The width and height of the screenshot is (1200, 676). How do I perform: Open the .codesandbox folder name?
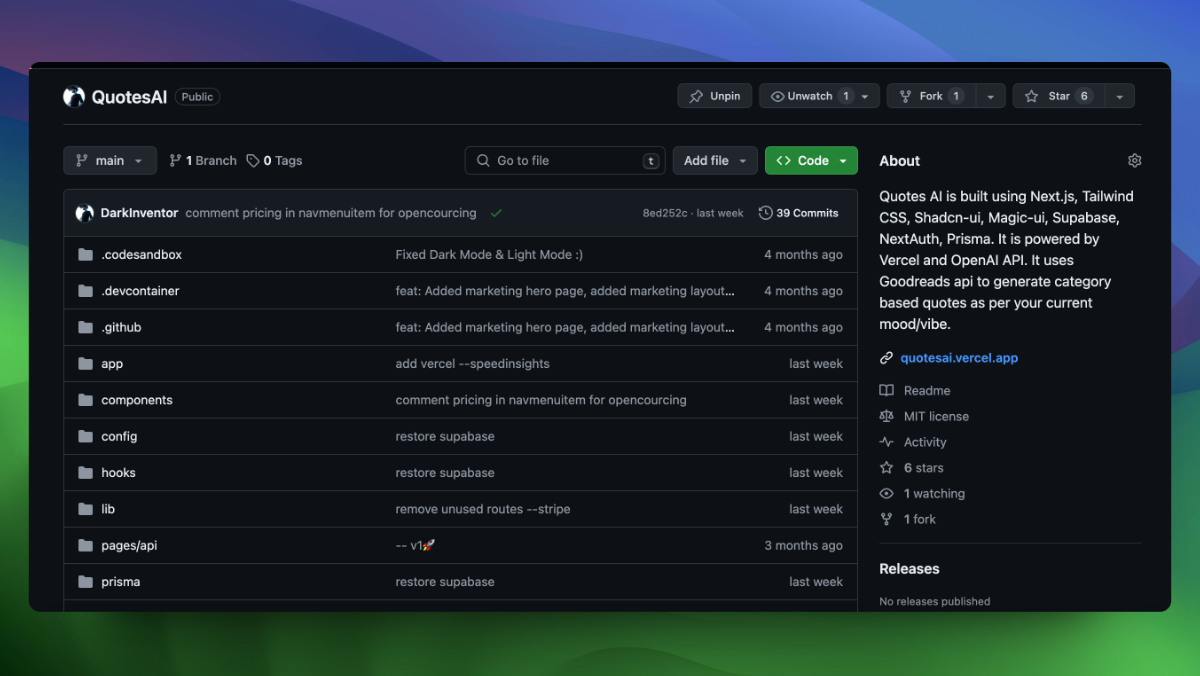click(141, 255)
